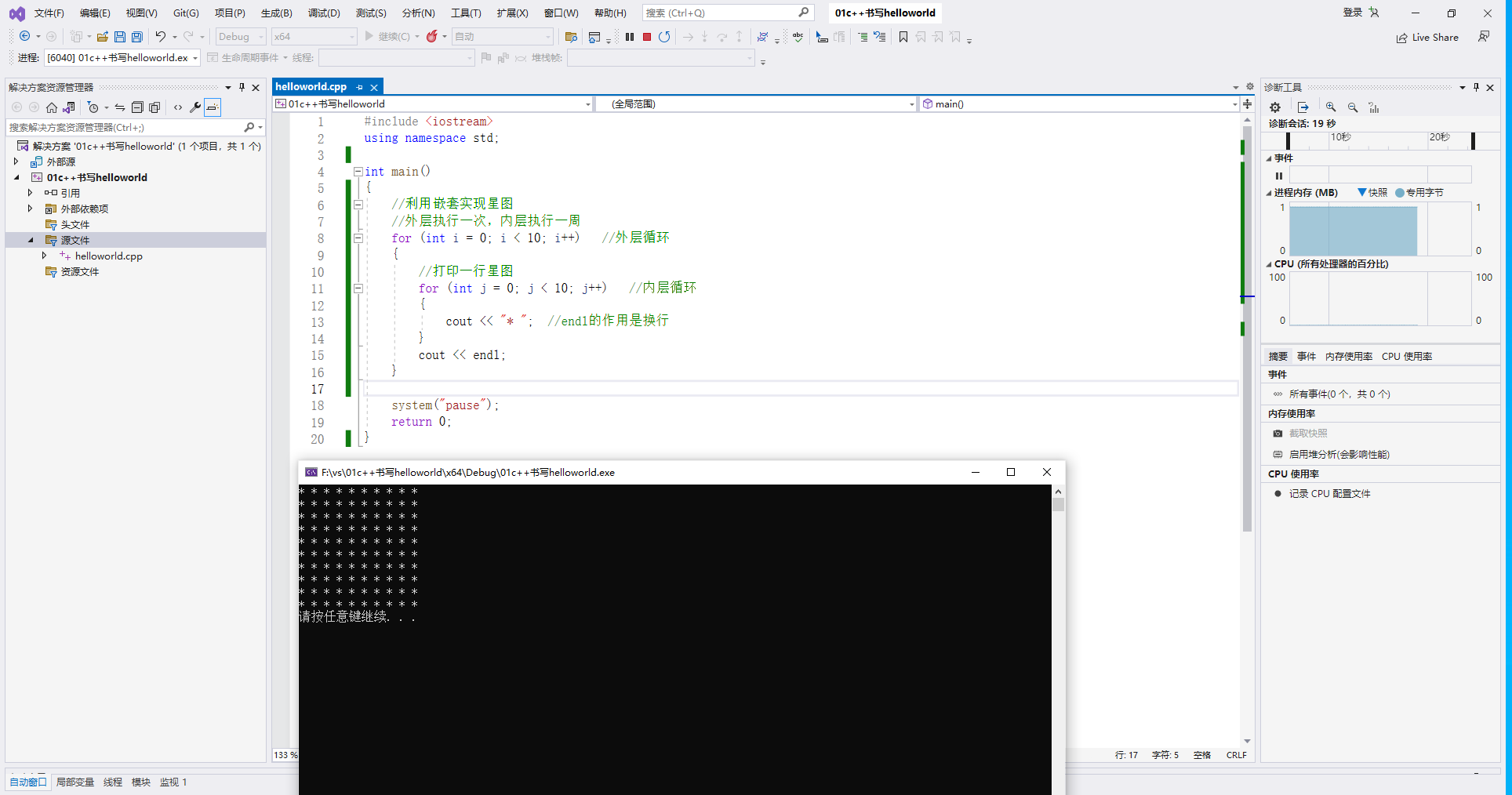Open the 生成(B) menu
The width and height of the screenshot is (1512, 795).
point(276,13)
